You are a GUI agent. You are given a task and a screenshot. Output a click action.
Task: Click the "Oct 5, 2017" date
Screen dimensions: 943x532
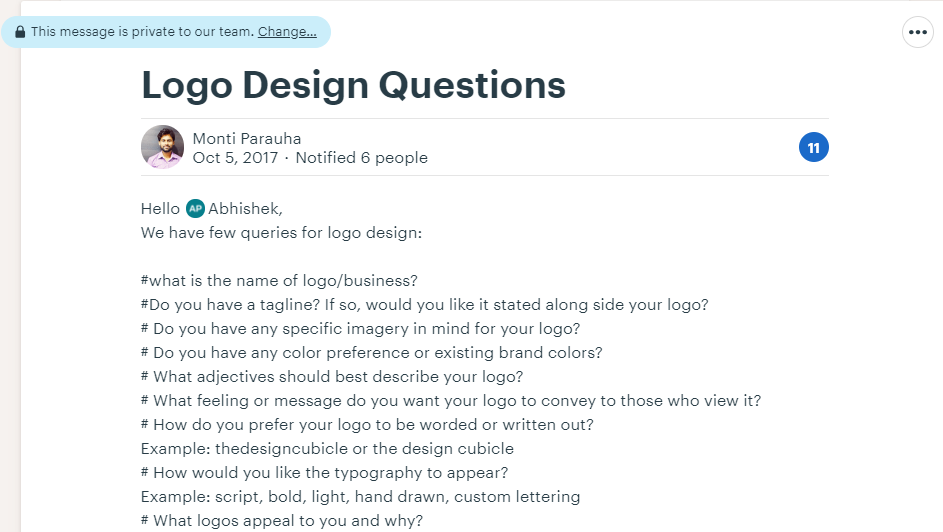236,158
